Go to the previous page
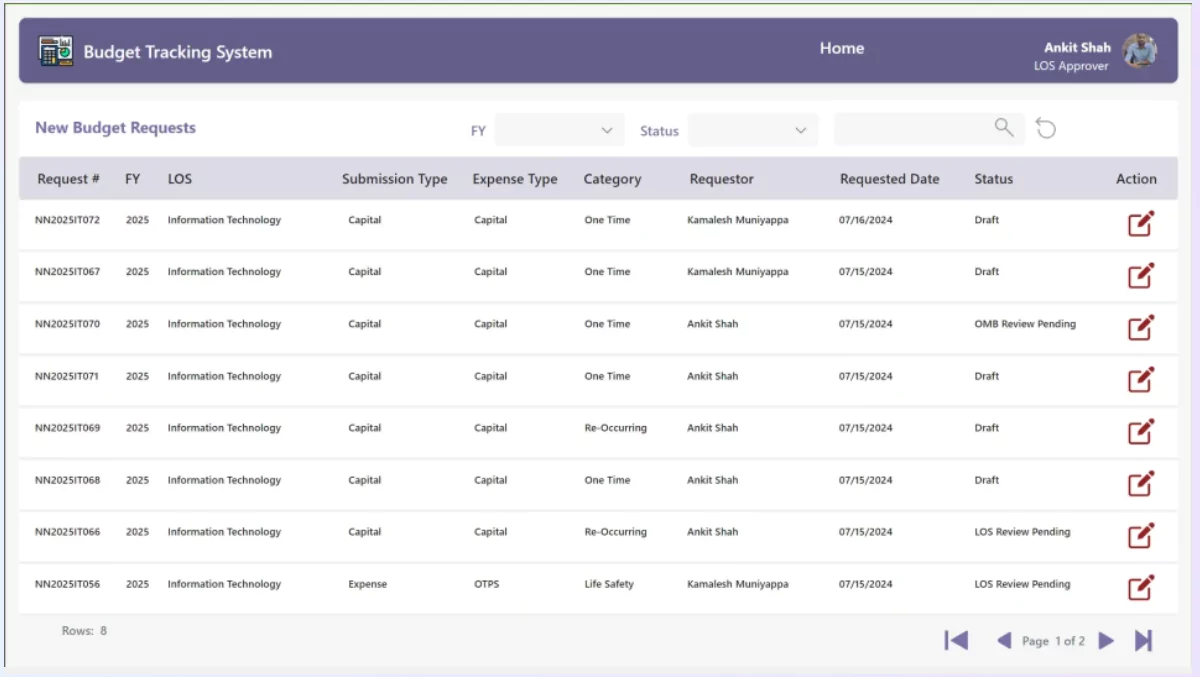The width and height of the screenshot is (1200, 677). [x=1004, y=641]
